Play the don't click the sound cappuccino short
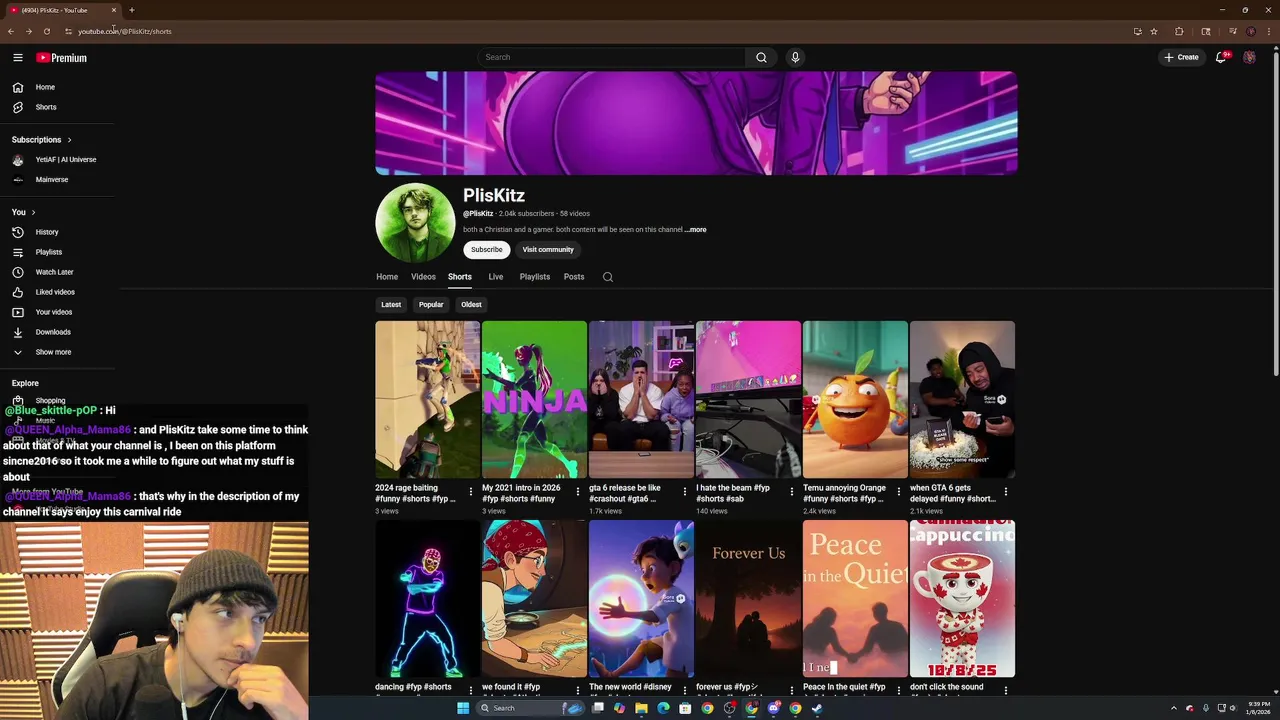Viewport: 1280px width, 720px height. point(962,598)
